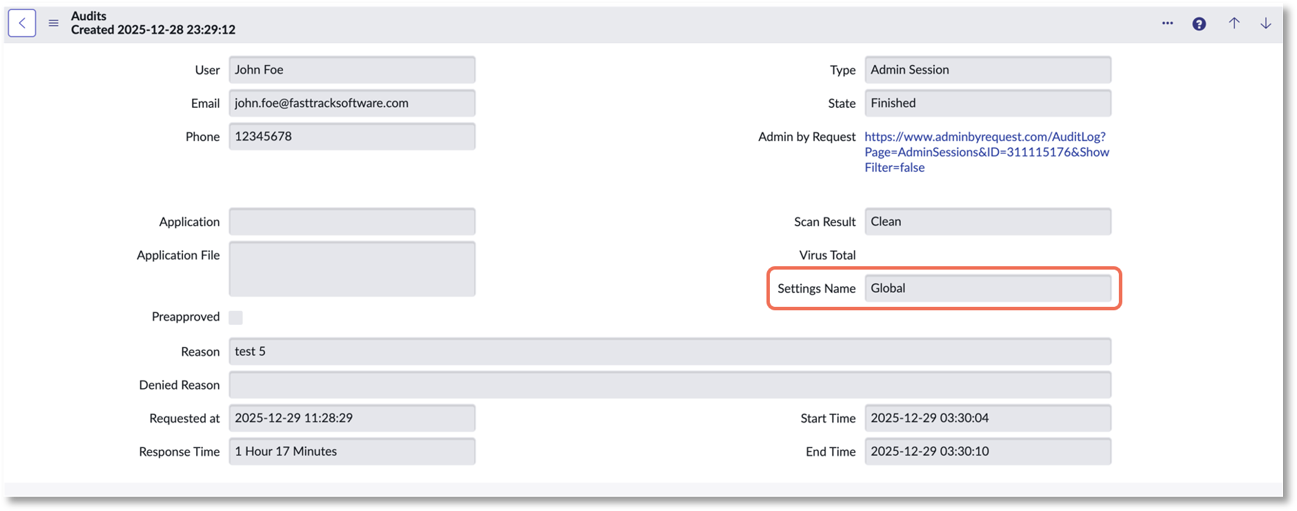Click the back arrow button
The image size is (1297, 511).
22,23
